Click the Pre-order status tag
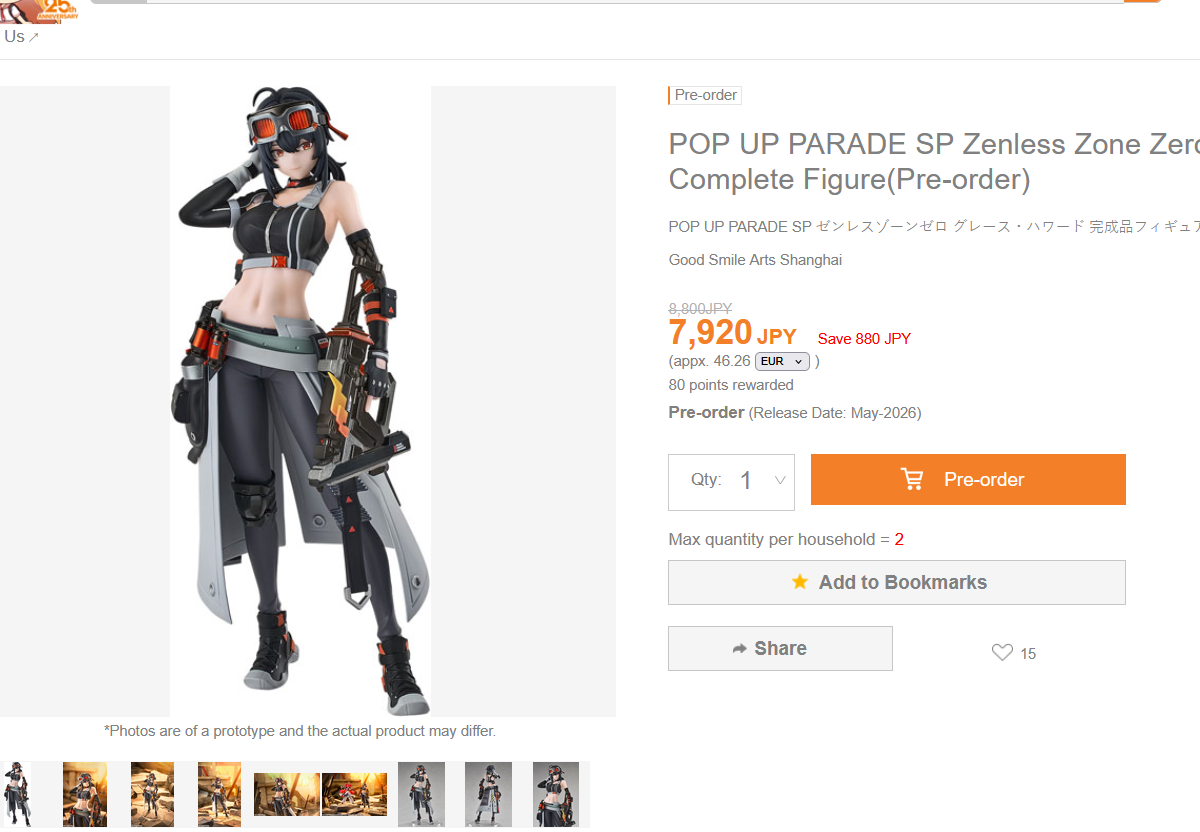 click(705, 95)
